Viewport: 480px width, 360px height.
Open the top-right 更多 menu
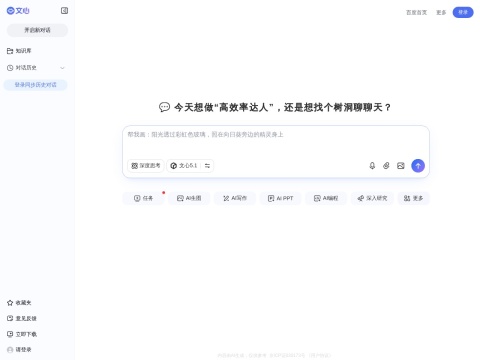pos(441,12)
